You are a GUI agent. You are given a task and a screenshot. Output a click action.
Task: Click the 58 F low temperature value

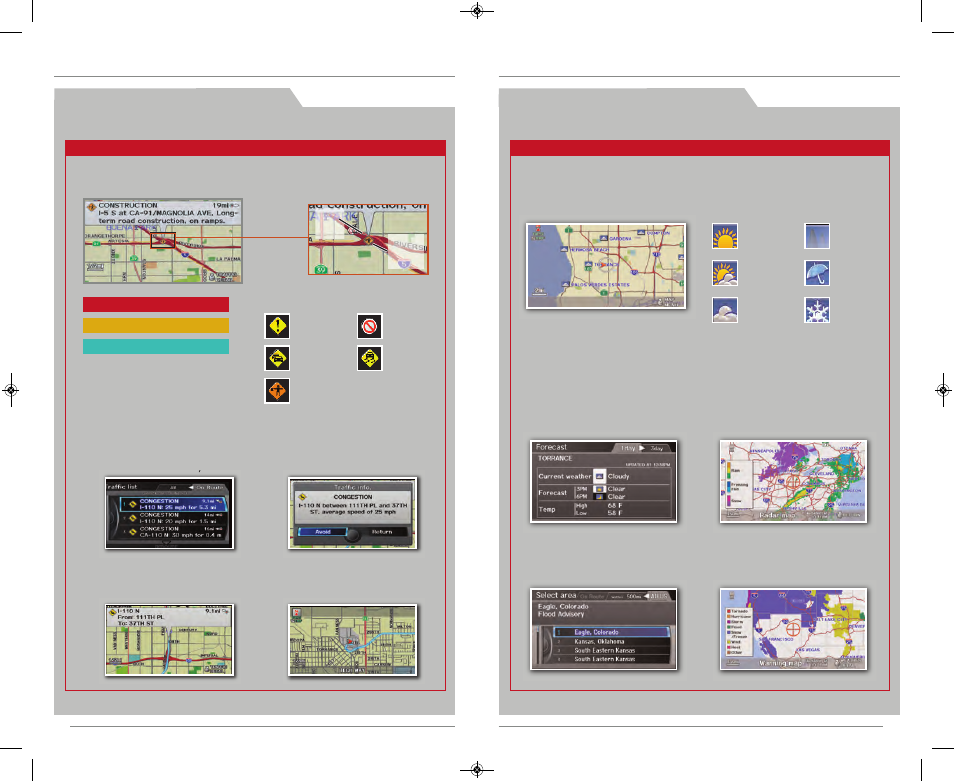pyautogui.click(x=615, y=513)
